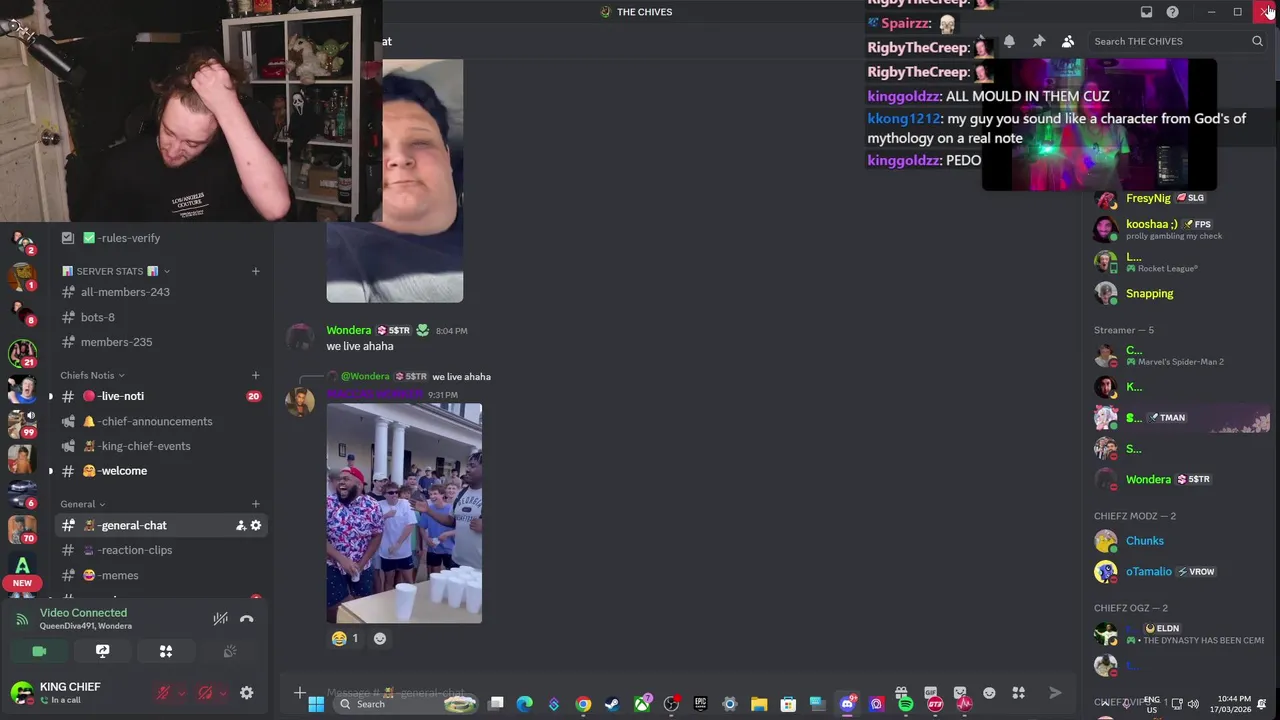
Task: Open the bots-8 stats channel
Action: (161, 317)
